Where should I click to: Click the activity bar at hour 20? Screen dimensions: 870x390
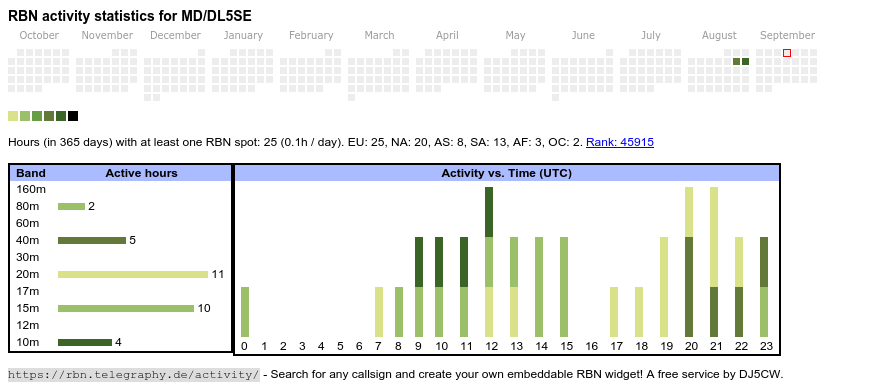[x=689, y=262]
